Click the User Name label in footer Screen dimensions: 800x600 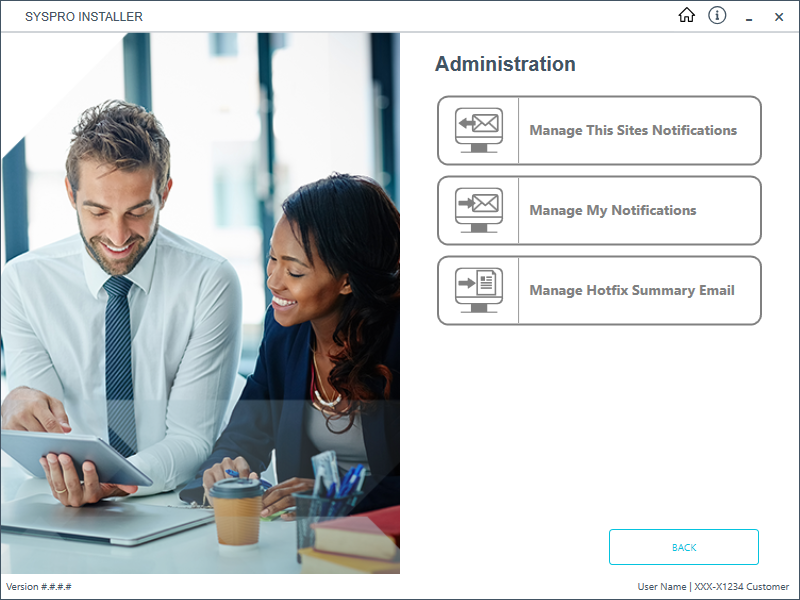[661, 587]
